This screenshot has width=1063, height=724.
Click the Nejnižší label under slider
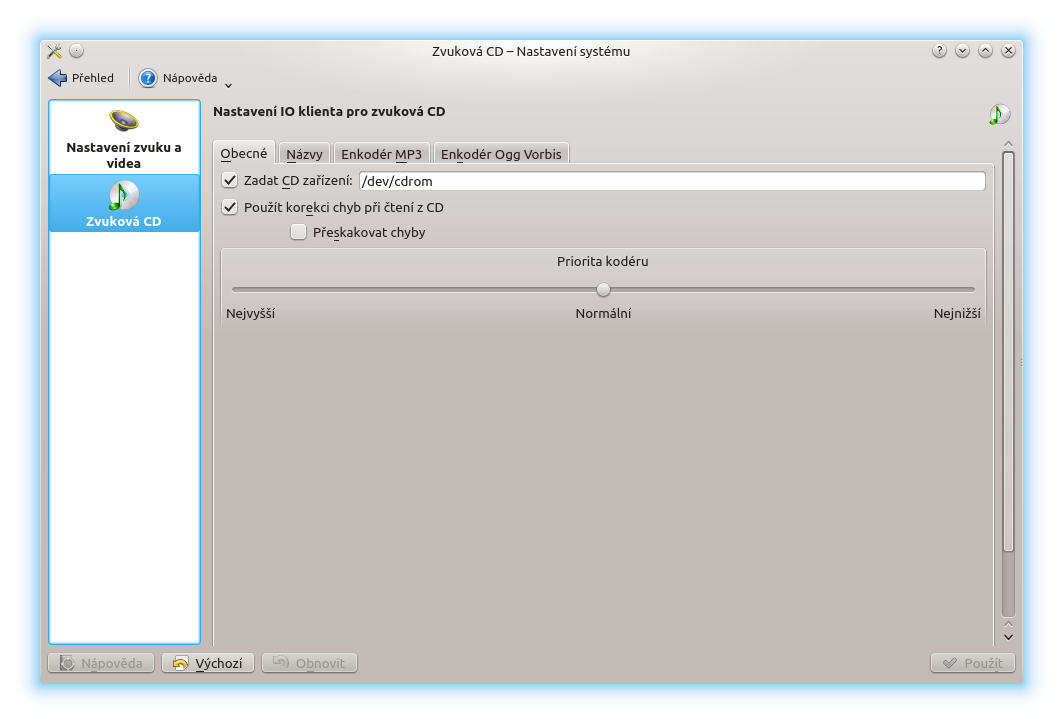pyautogui.click(x=957, y=313)
